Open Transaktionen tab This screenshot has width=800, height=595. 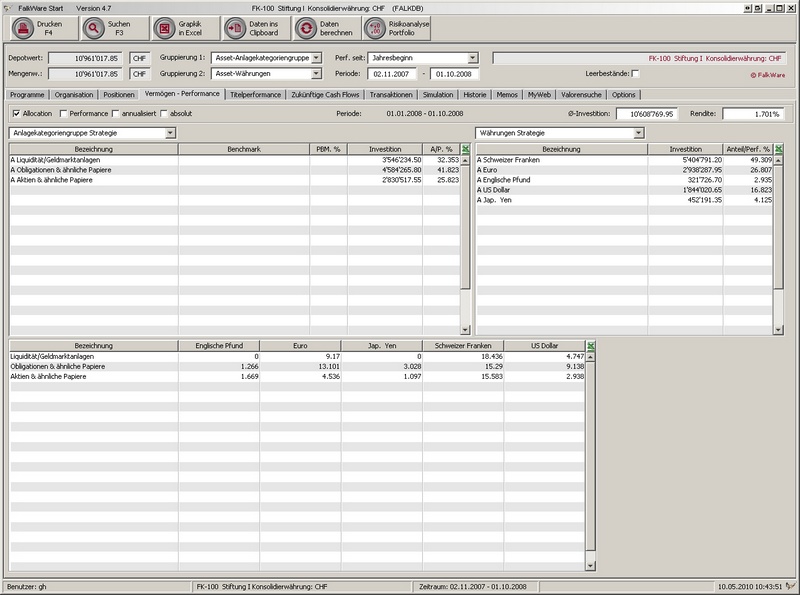391,95
